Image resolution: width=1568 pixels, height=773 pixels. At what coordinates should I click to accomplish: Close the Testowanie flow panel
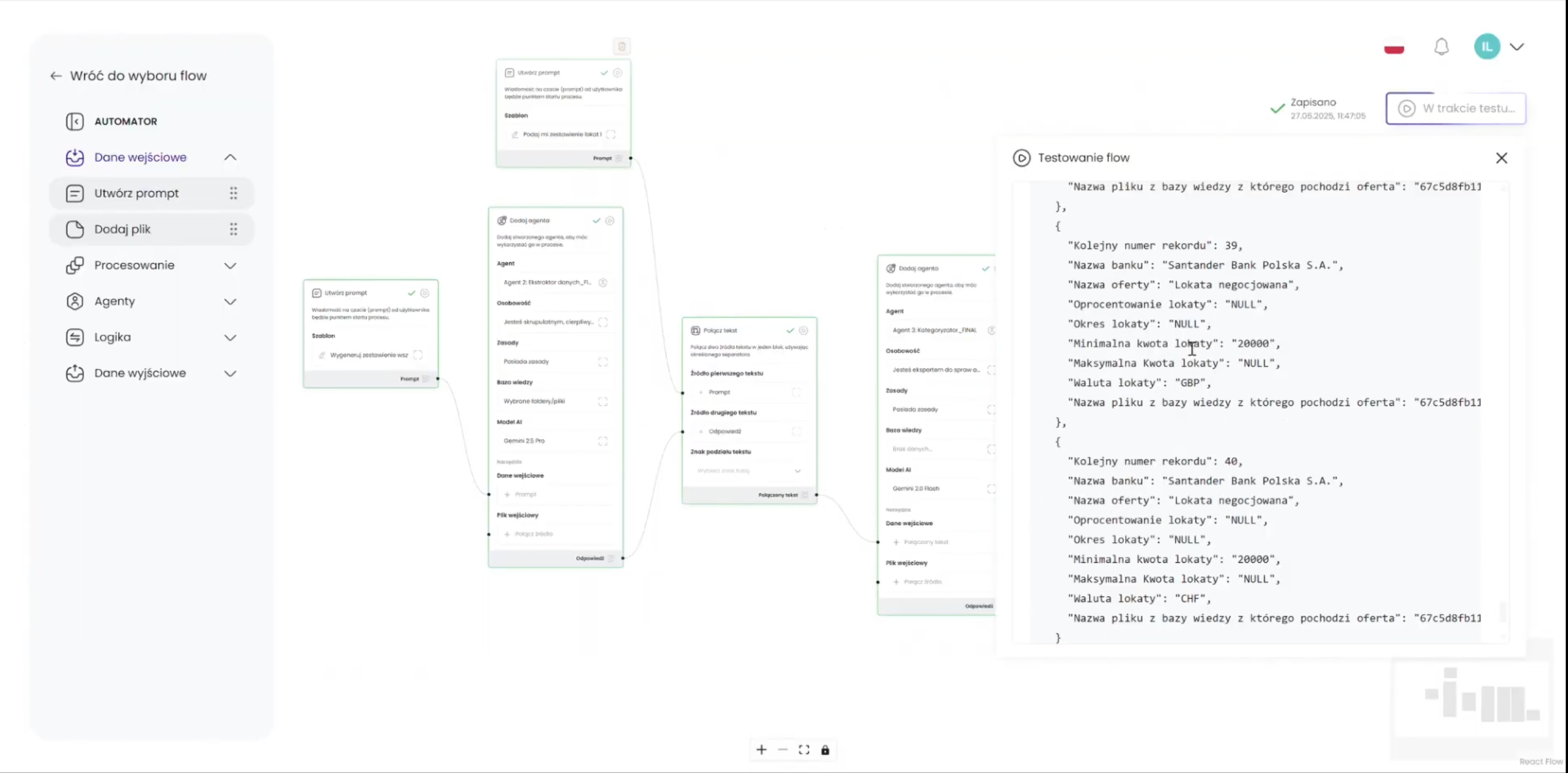click(x=1501, y=158)
